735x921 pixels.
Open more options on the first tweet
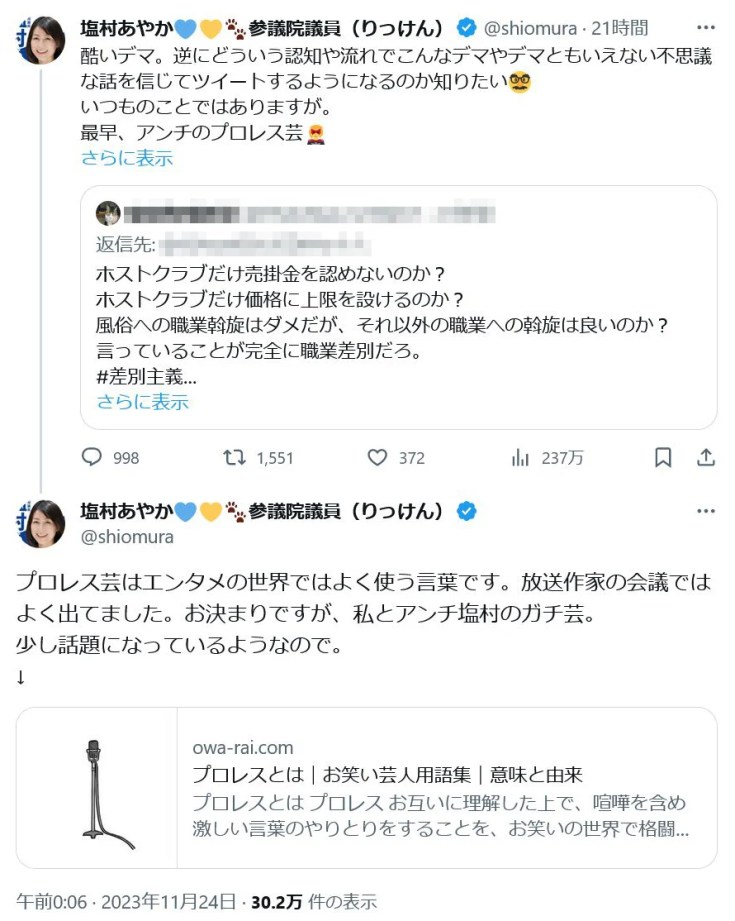[x=706, y=27]
